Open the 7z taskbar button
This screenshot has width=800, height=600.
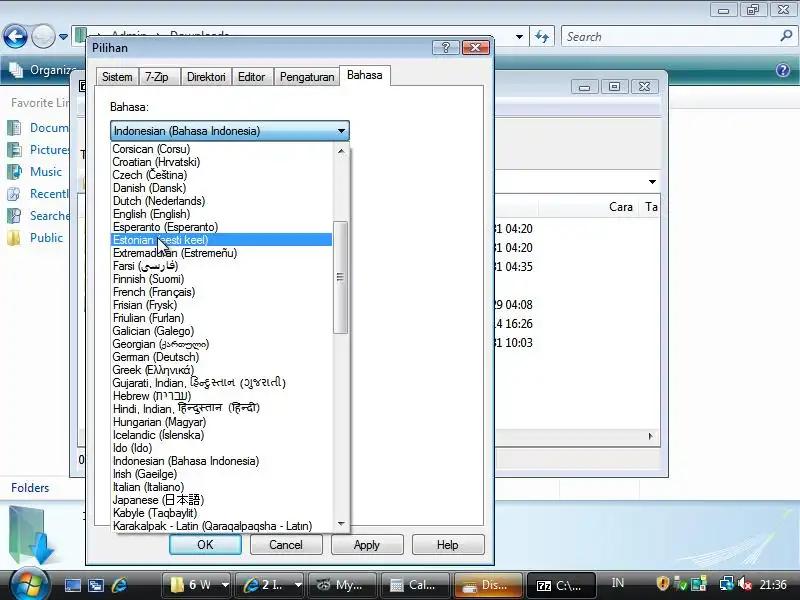coord(560,585)
